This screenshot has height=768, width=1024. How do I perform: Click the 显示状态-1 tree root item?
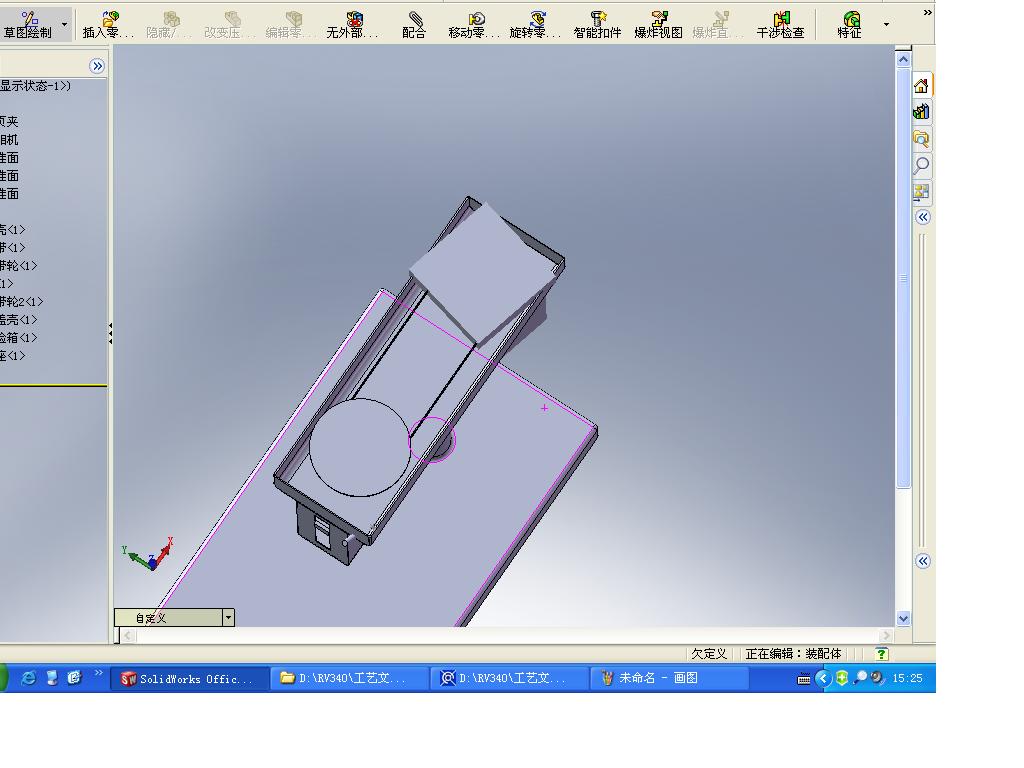[x=35, y=86]
